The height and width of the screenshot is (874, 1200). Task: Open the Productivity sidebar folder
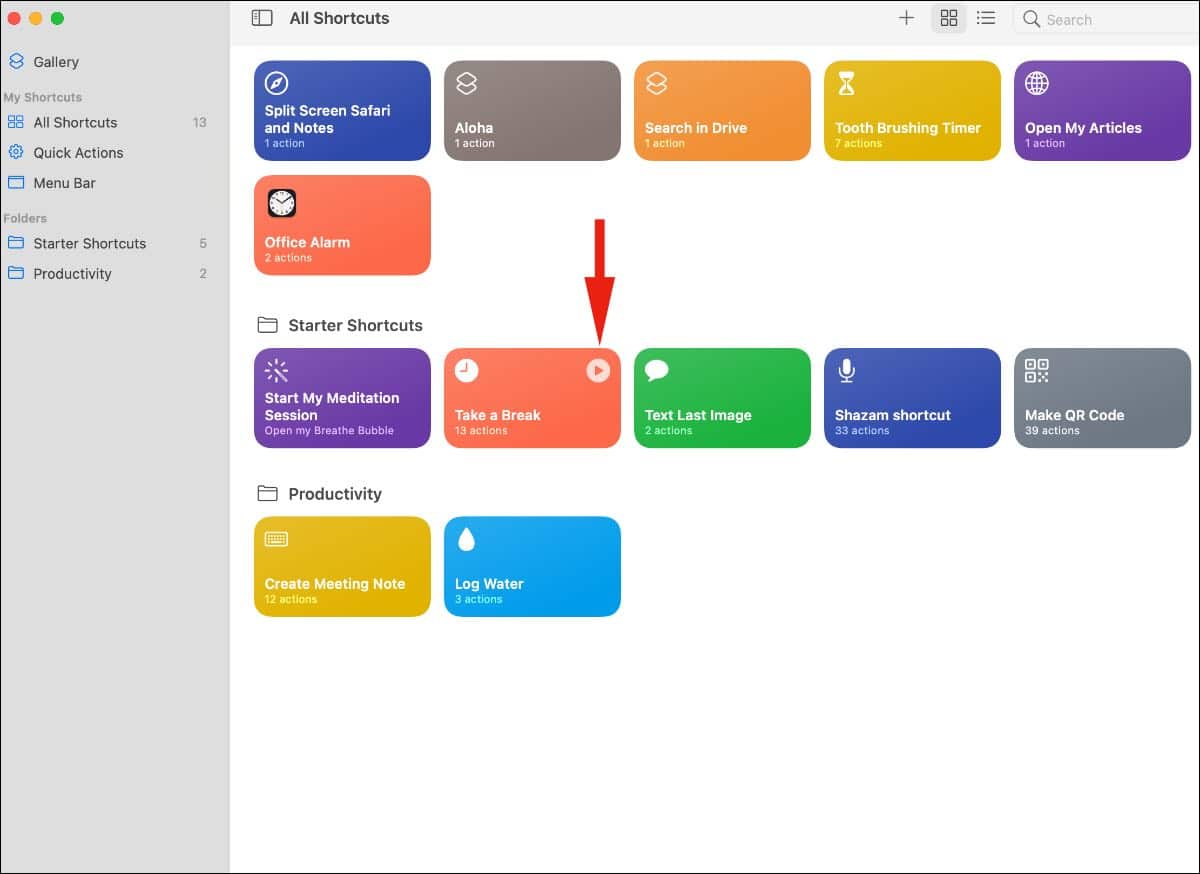(x=72, y=274)
